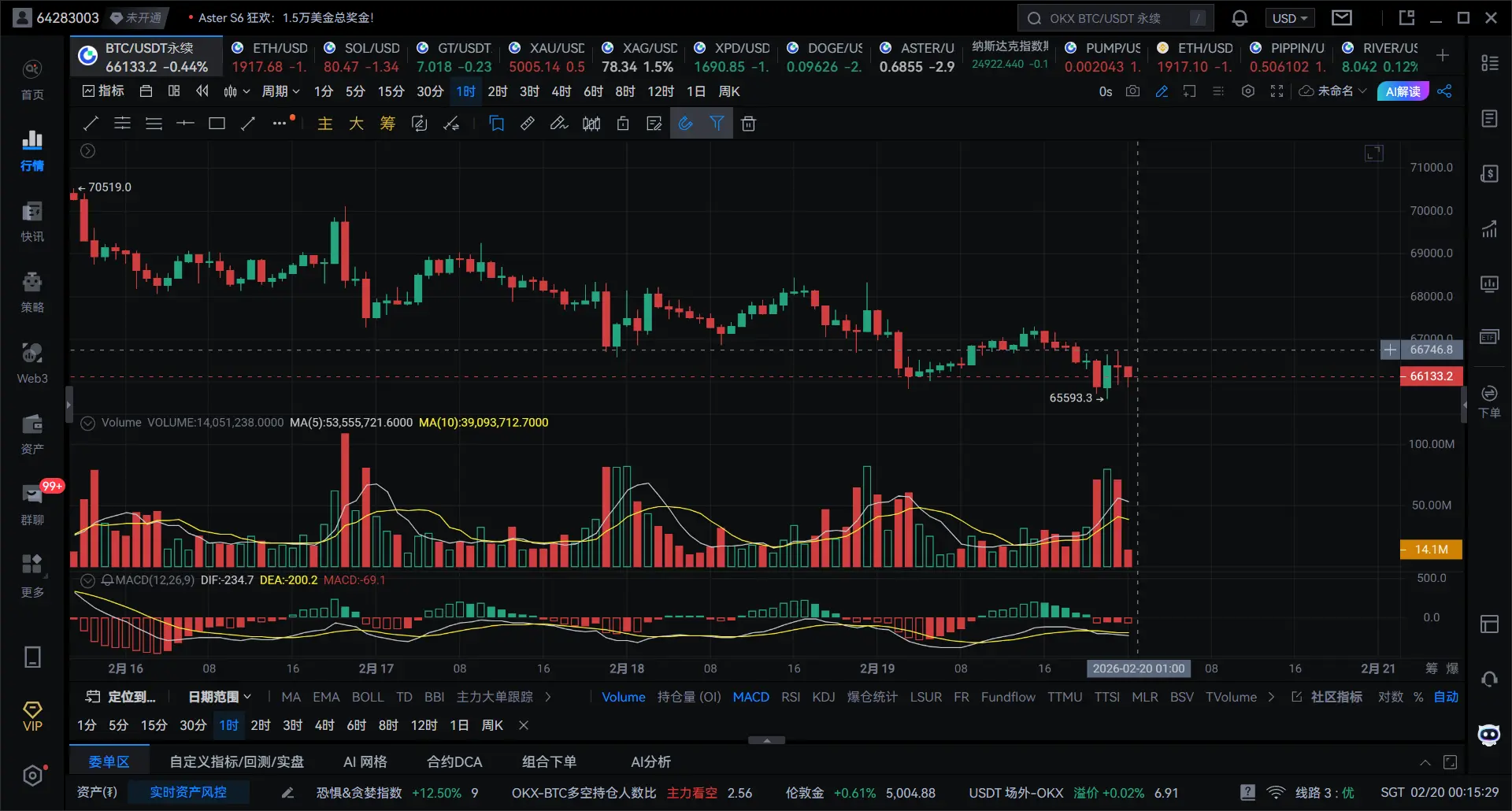Click the bottom panel collapse handle
Screen dimensions: 1512x811
pyautogui.click(x=766, y=740)
